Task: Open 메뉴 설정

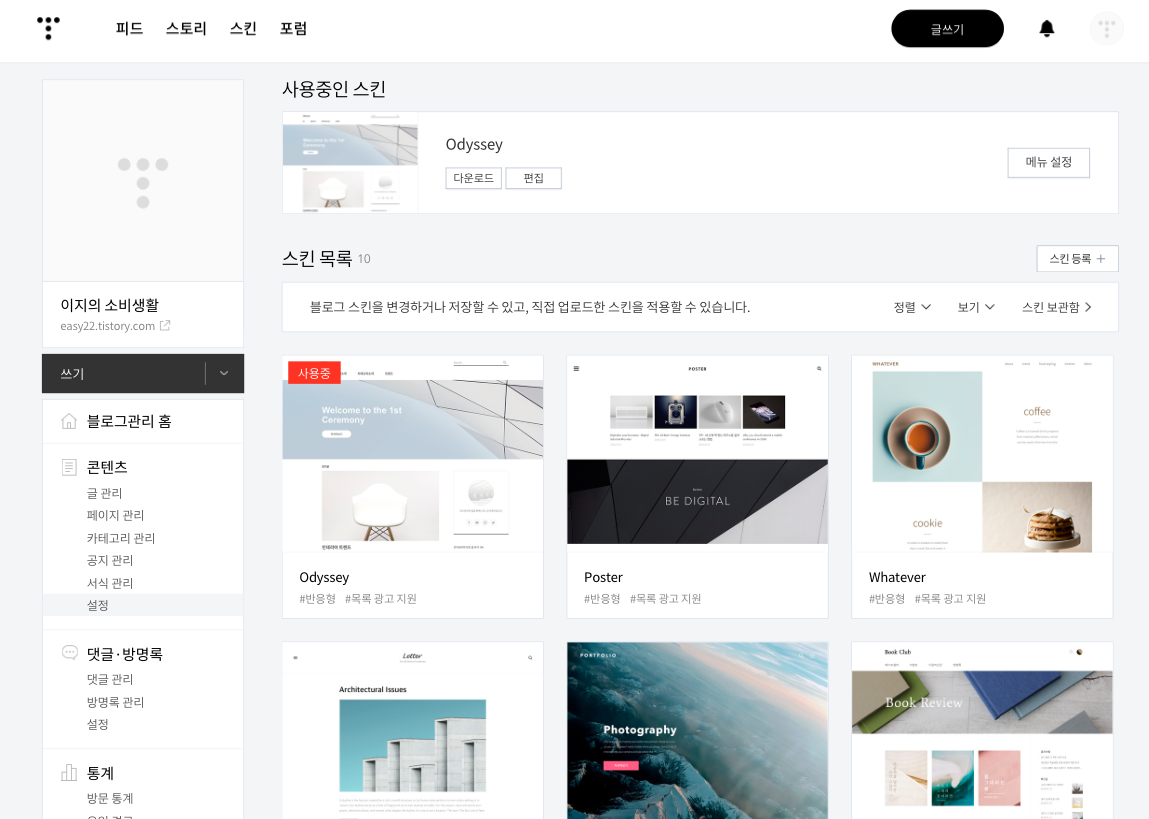Action: pyautogui.click(x=1049, y=163)
